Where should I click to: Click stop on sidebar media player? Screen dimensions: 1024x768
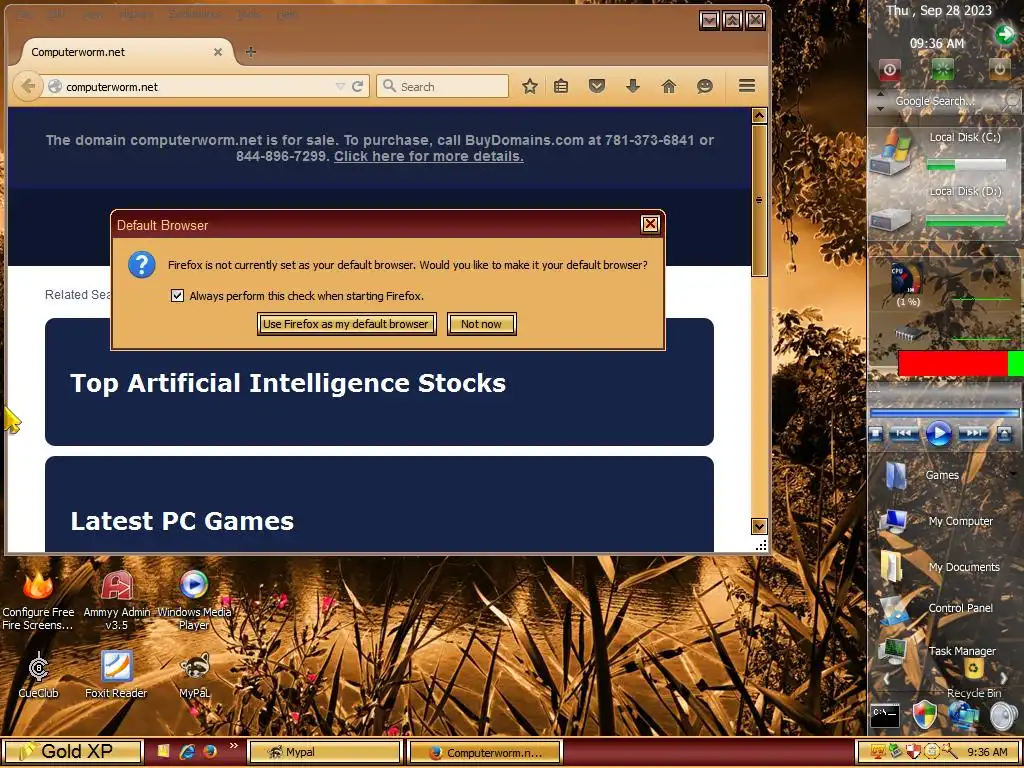click(877, 433)
